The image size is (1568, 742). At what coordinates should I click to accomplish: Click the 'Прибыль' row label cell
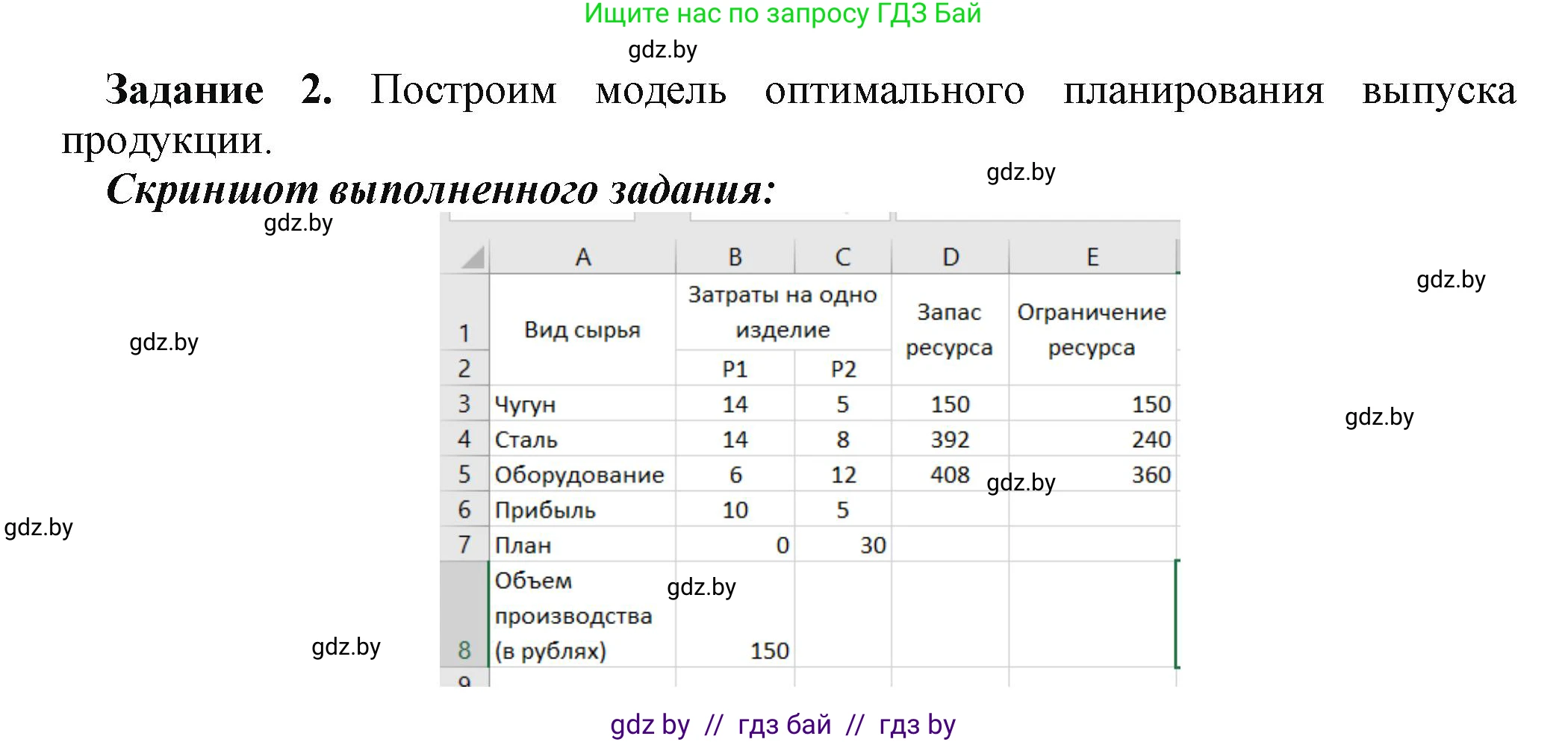(584, 510)
